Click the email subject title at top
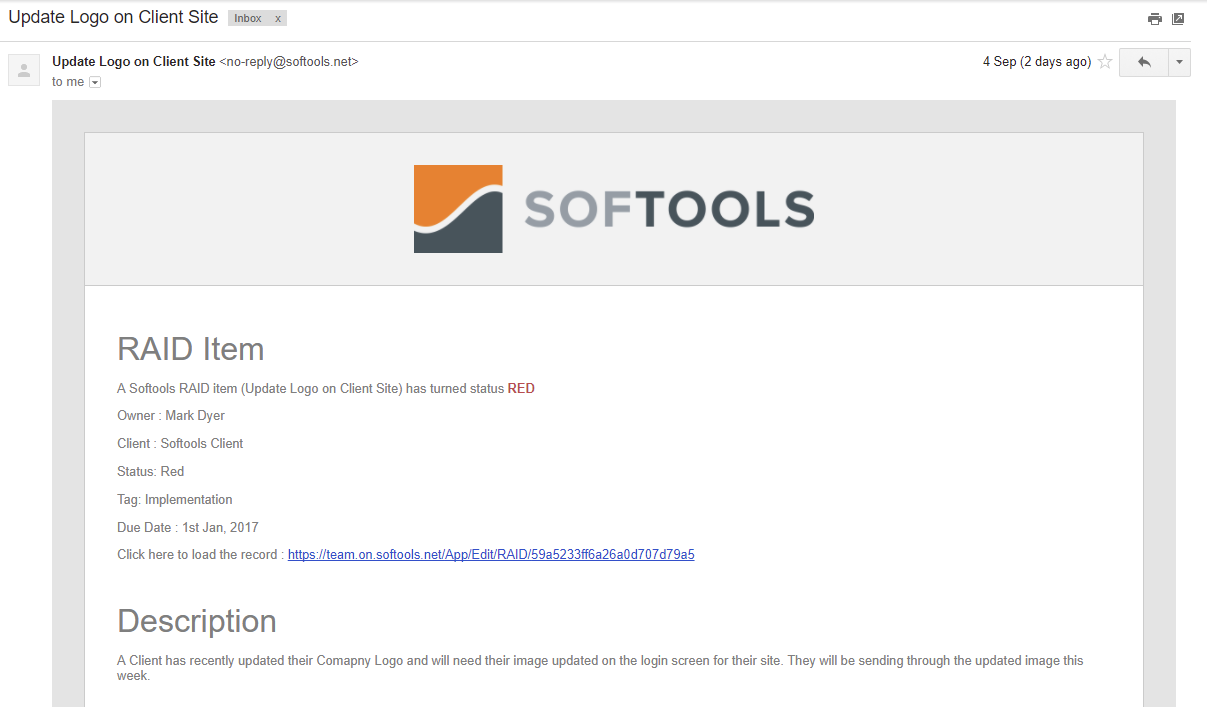The width and height of the screenshot is (1207, 707). (x=113, y=18)
